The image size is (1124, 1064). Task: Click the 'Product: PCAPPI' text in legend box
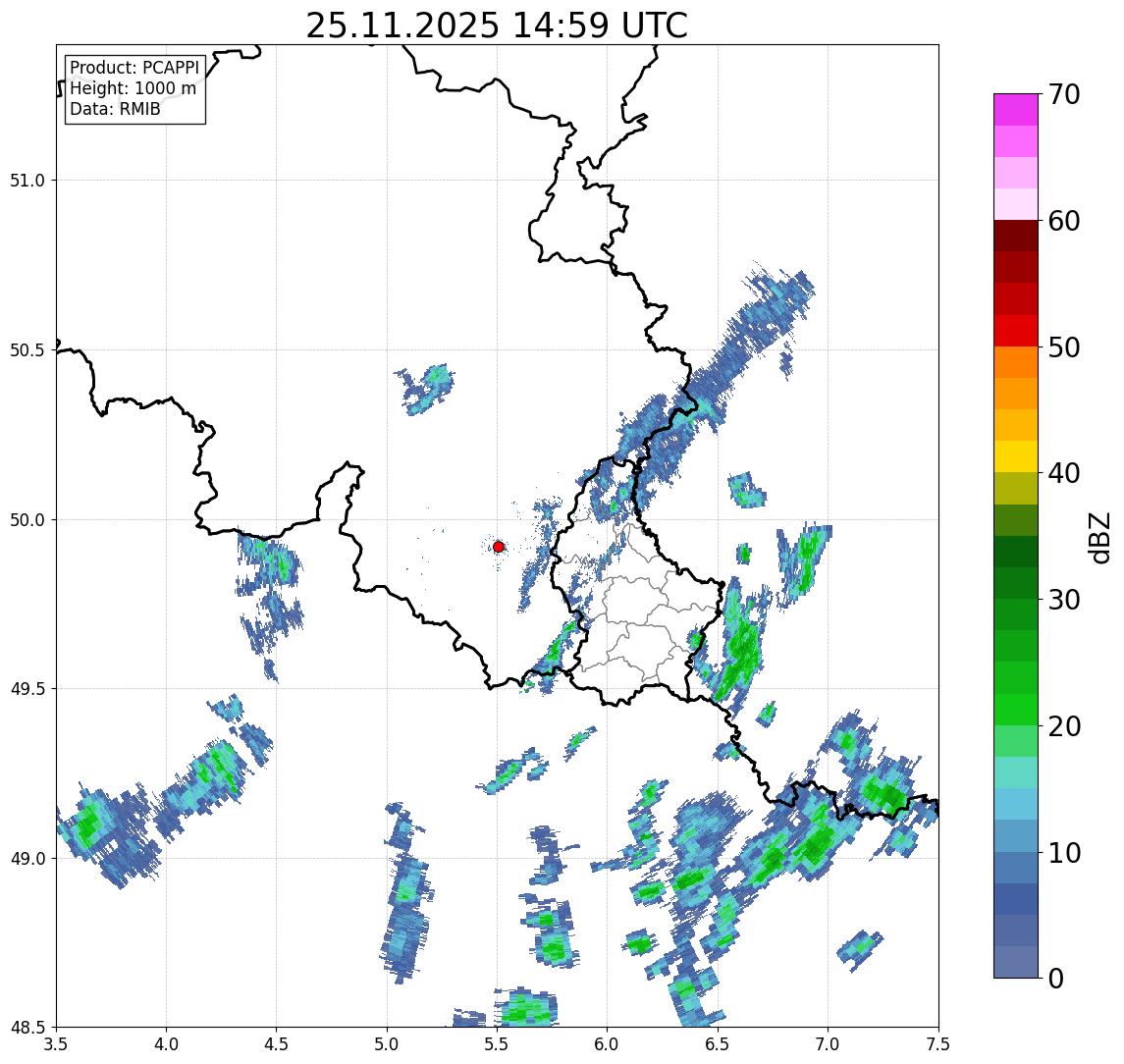[134, 68]
